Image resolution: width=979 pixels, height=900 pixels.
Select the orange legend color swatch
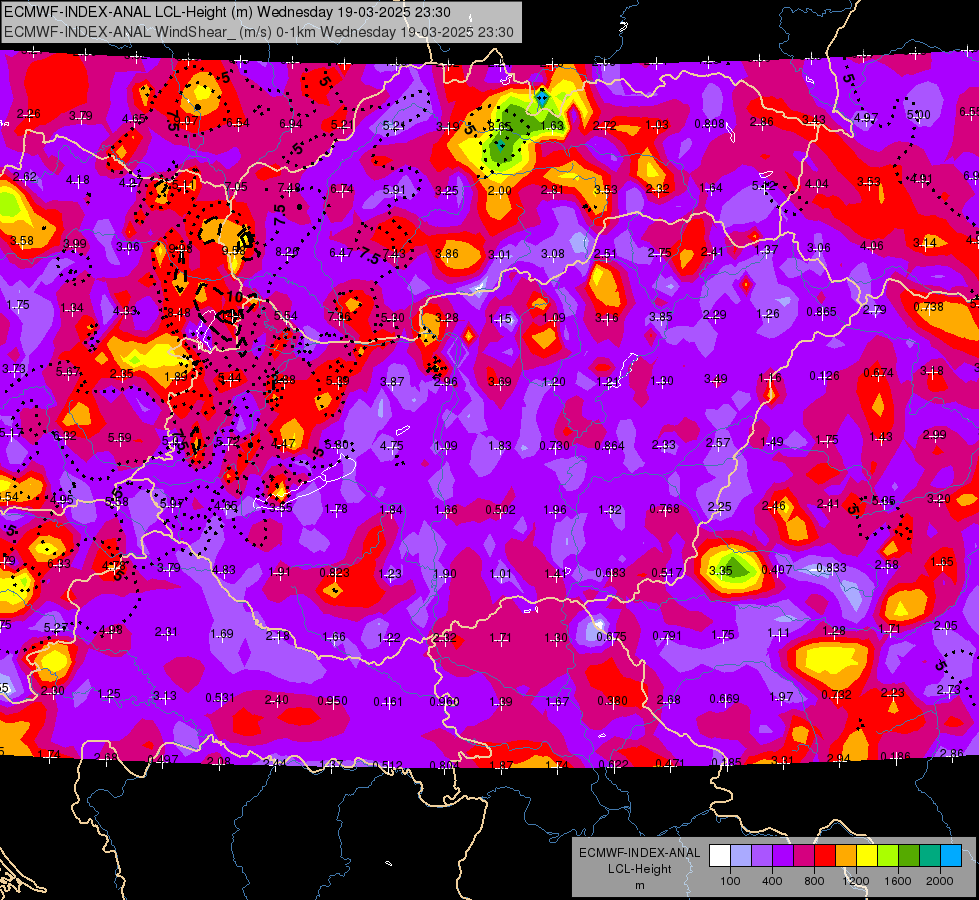(x=846, y=856)
